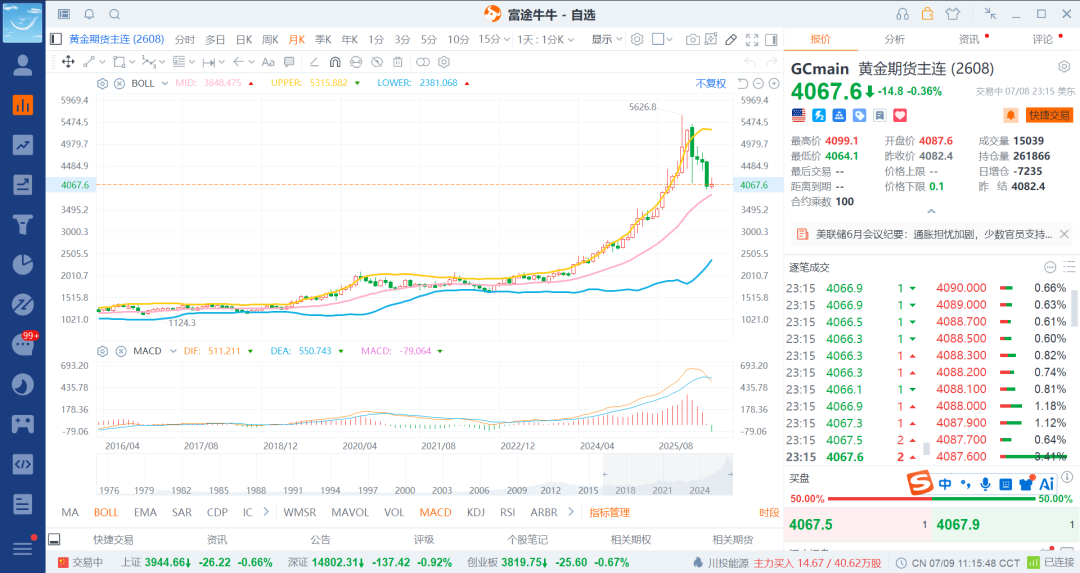
Task: Hide all drawings with the eye-slash icon
Action: pyautogui.click(x=377, y=62)
